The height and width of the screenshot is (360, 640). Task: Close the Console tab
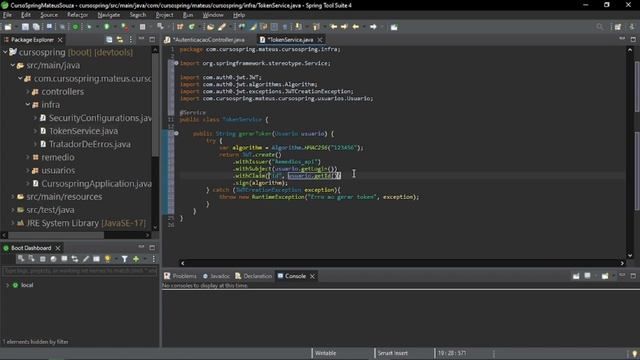312,276
